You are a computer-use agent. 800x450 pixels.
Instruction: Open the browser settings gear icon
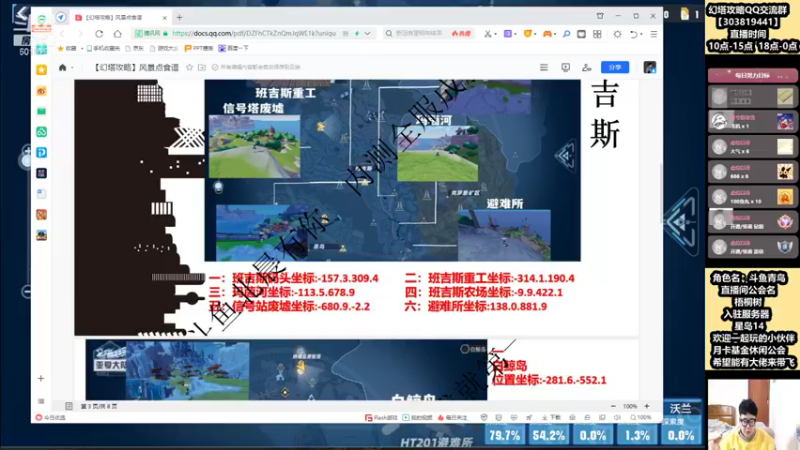click(617, 34)
